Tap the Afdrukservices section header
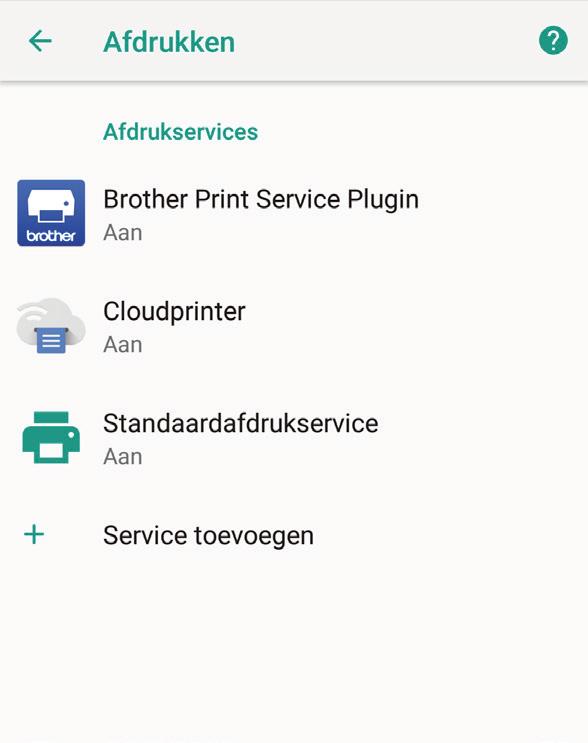Screen dimensions: 588x743 (181, 132)
